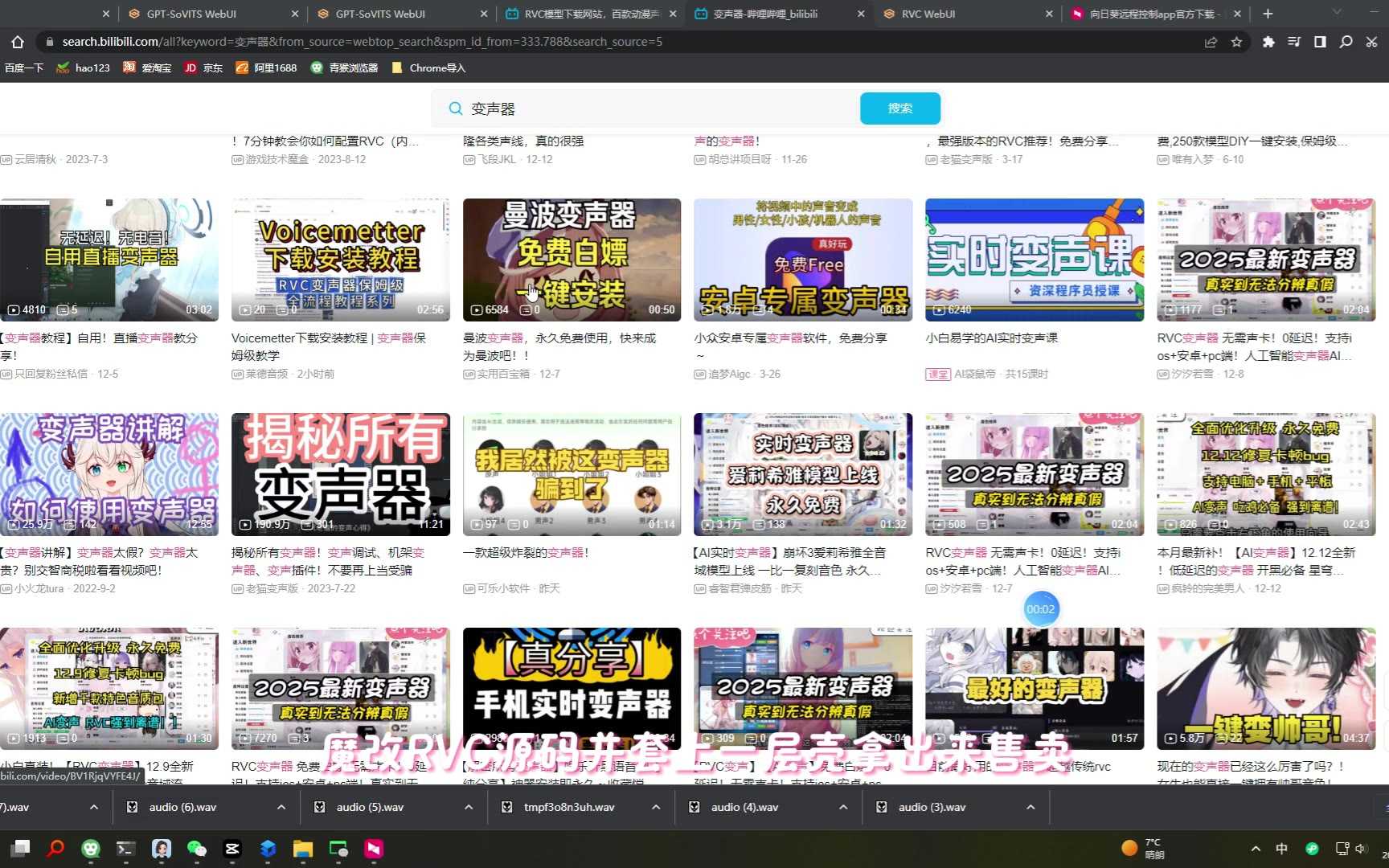The height and width of the screenshot is (868, 1389).
Task: Open the 百度一下 bookmark
Action: (x=24, y=68)
